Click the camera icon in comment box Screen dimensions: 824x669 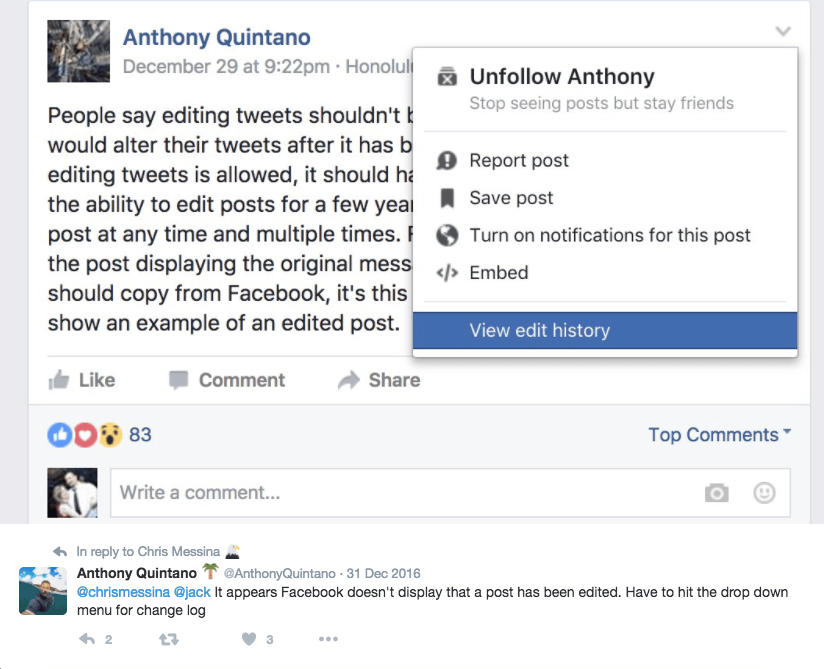715,493
